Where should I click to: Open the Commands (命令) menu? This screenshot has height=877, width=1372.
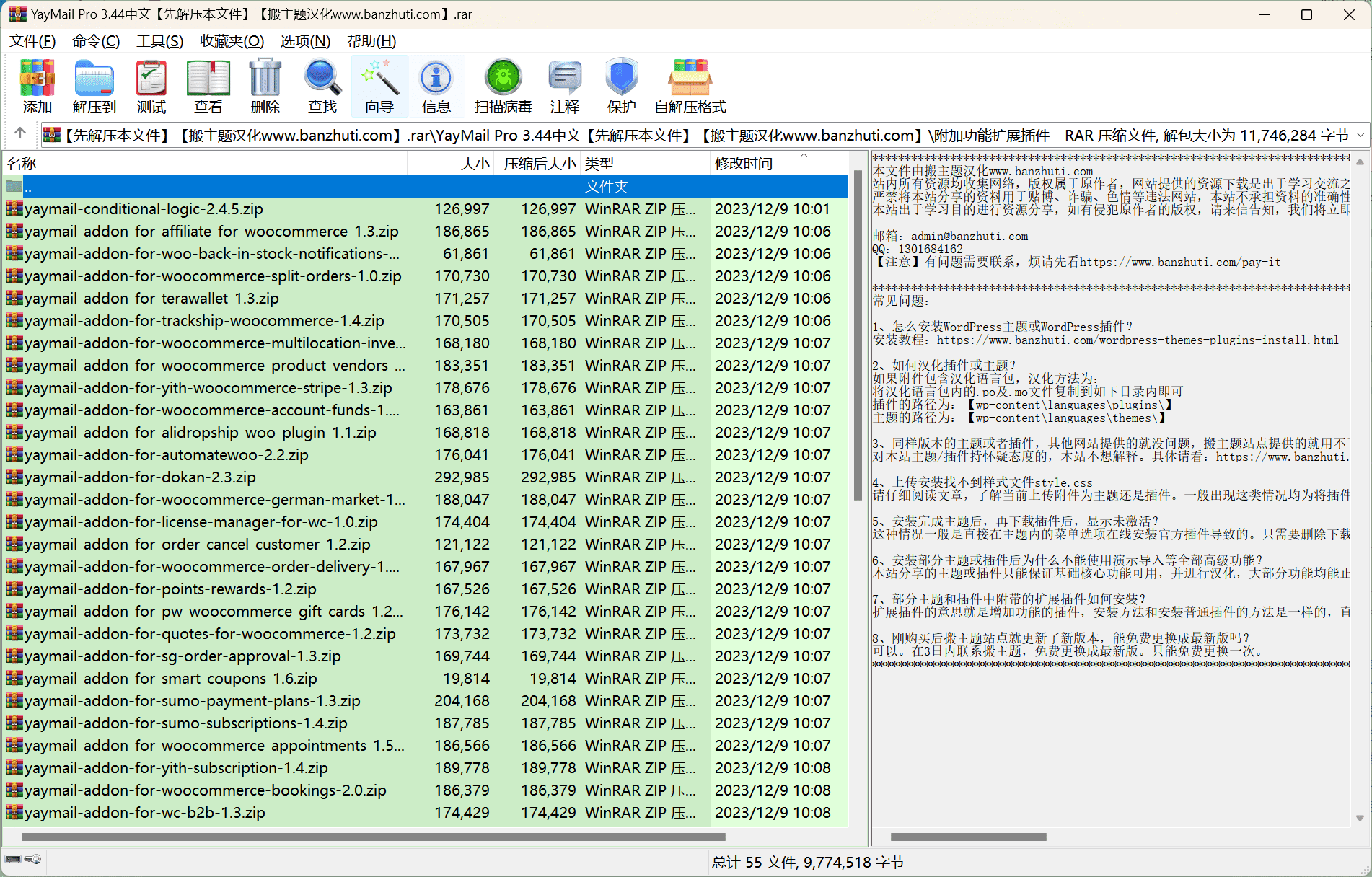(96, 41)
